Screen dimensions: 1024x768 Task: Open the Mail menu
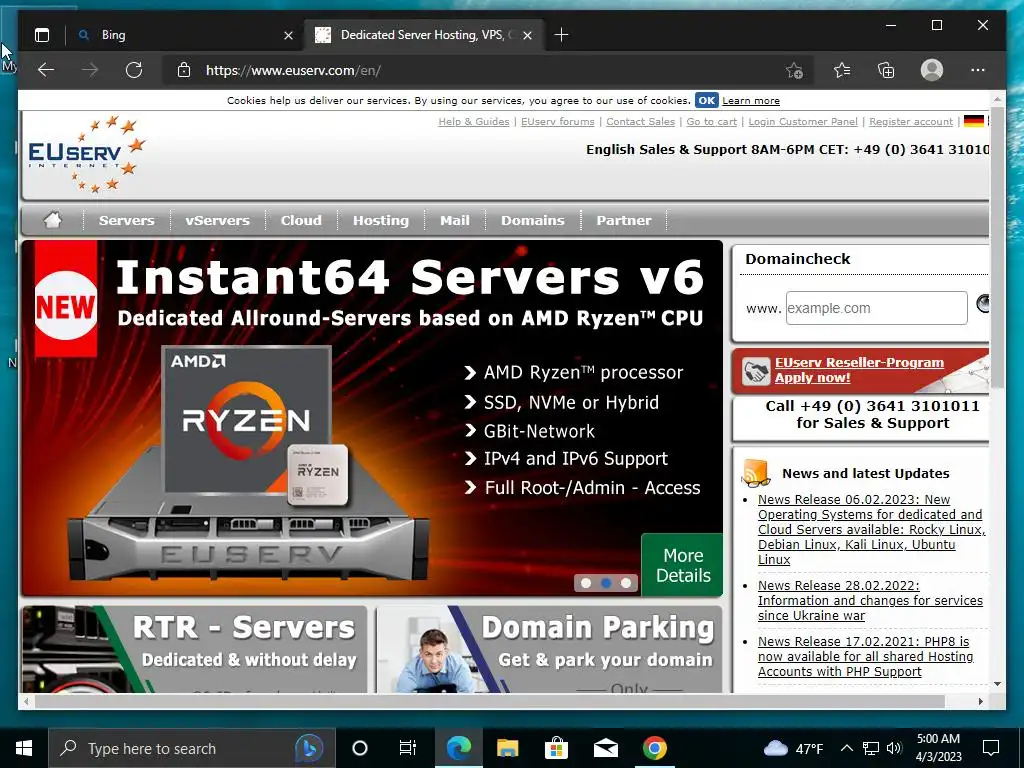click(455, 221)
